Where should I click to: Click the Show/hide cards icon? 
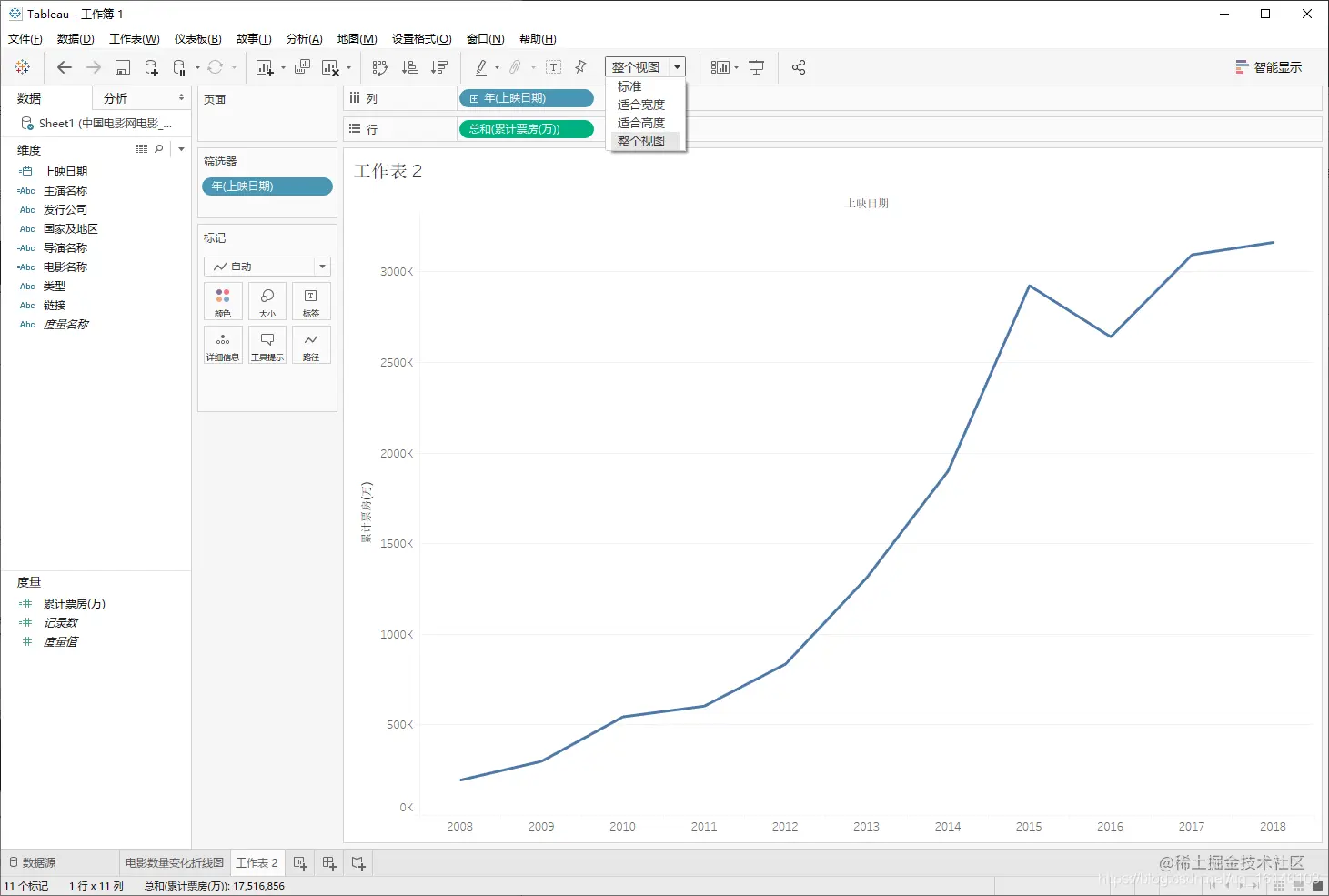point(720,67)
